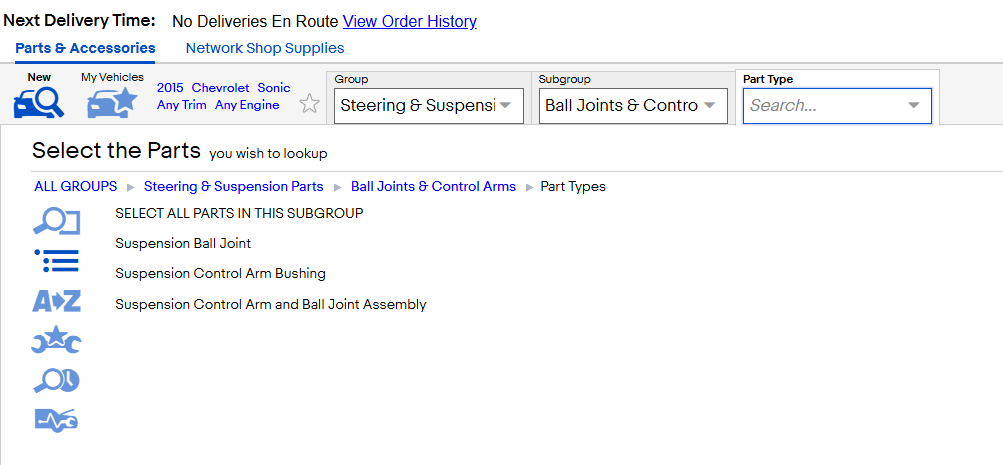Screen dimensions: 1003x465
Task: Open the Part Type dropdown arrow
Action: coord(914,106)
